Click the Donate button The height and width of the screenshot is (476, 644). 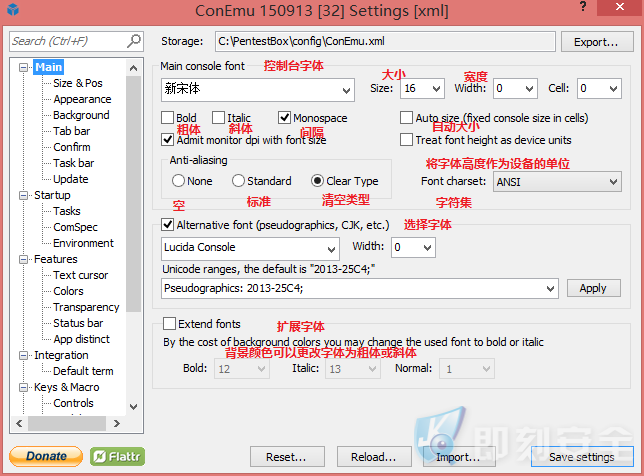(46, 456)
